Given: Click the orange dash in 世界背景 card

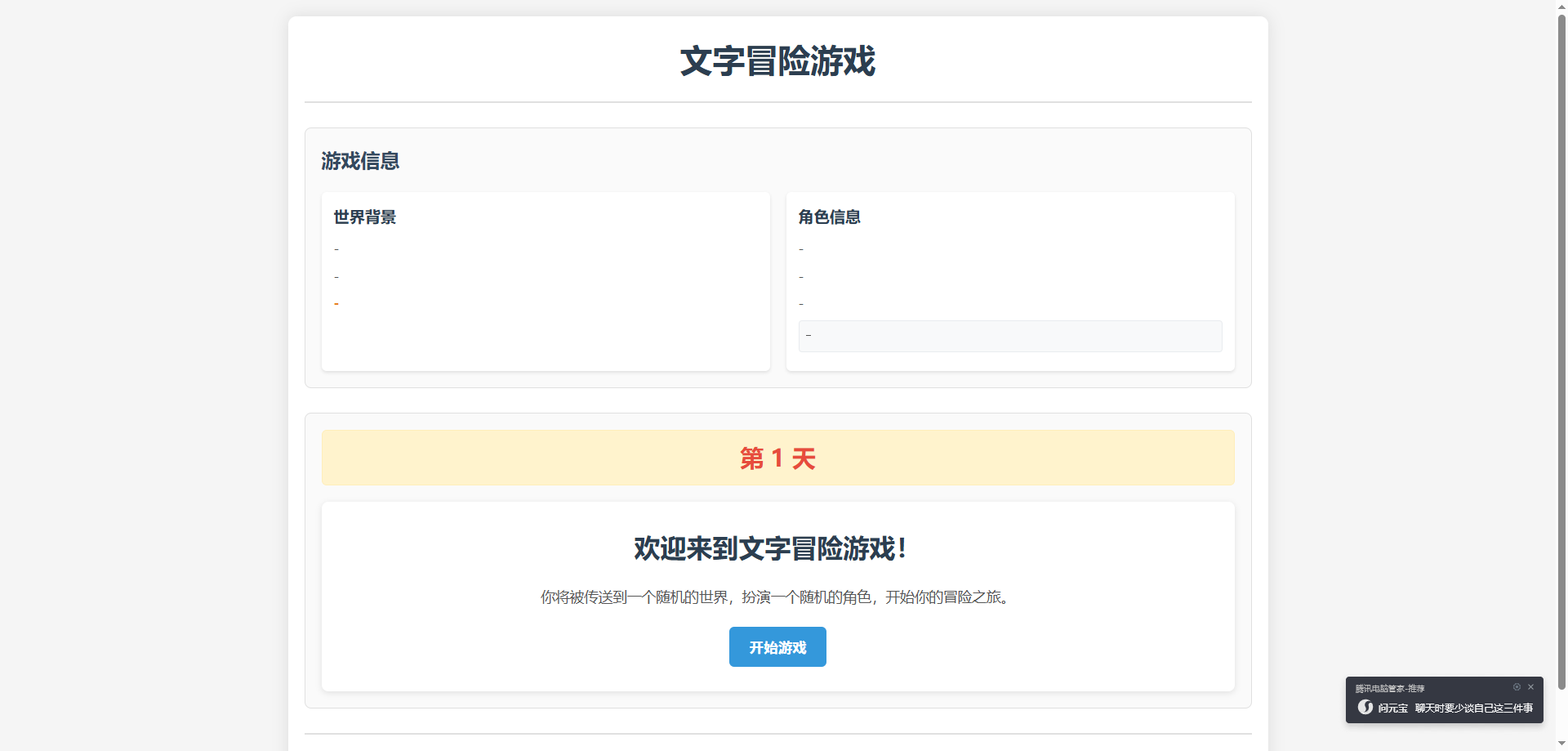Looking at the screenshot, I should pos(336,304).
